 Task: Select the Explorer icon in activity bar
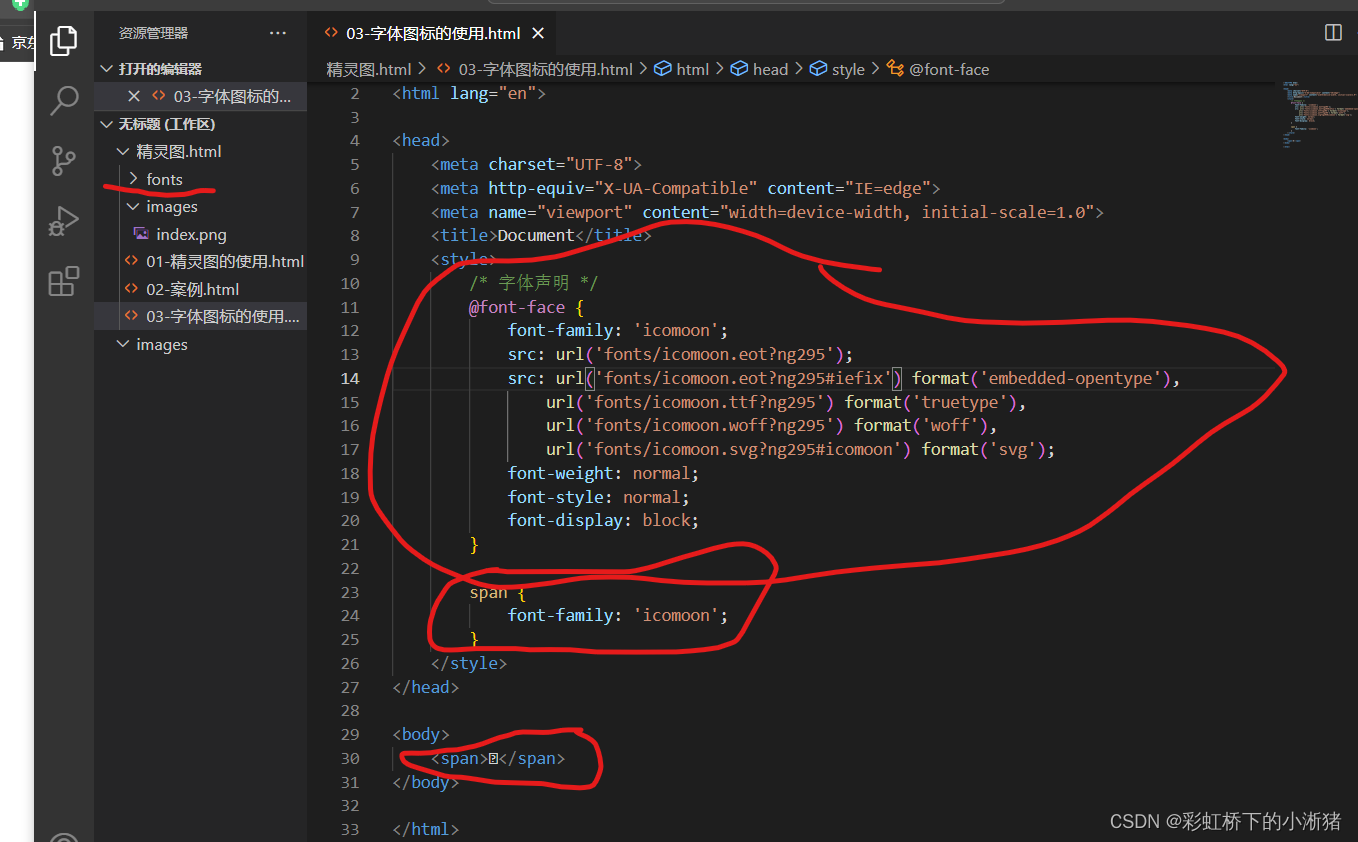tap(63, 40)
